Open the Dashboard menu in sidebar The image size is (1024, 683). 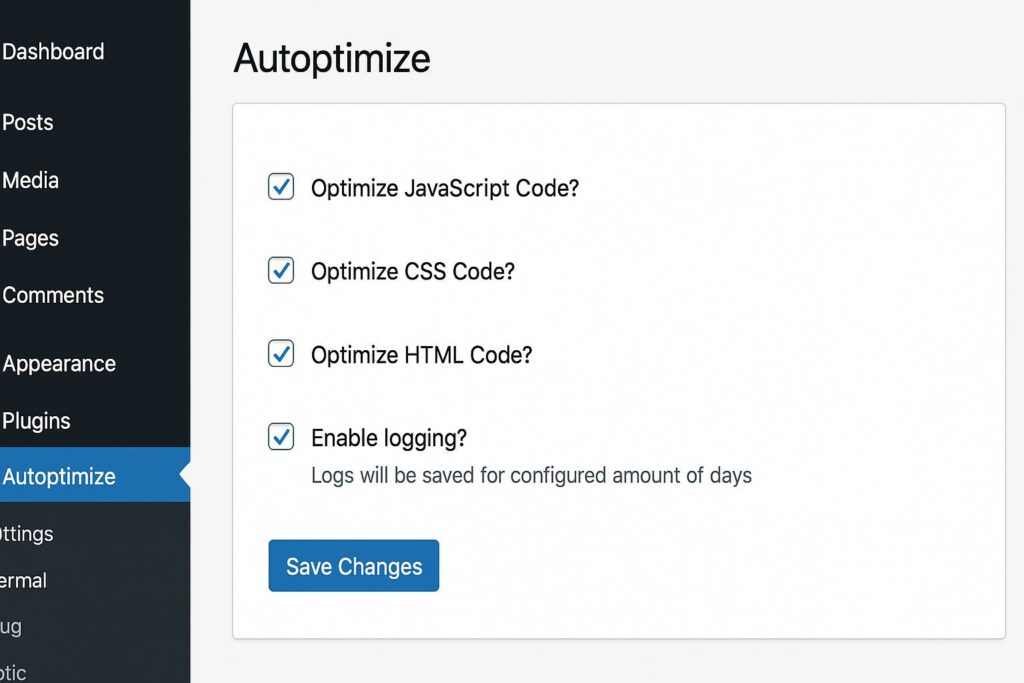(x=53, y=52)
